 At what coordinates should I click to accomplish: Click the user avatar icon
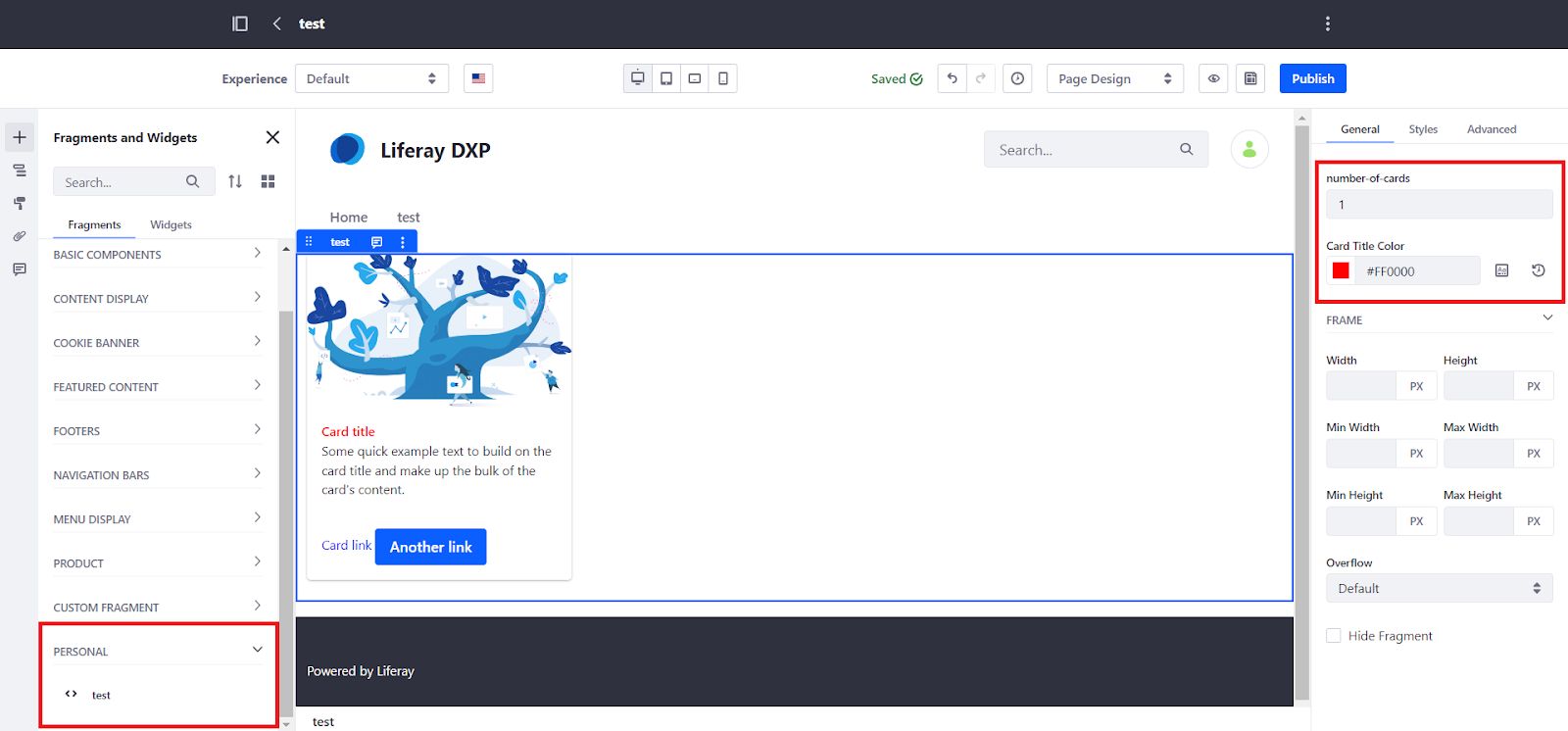pyautogui.click(x=1249, y=150)
